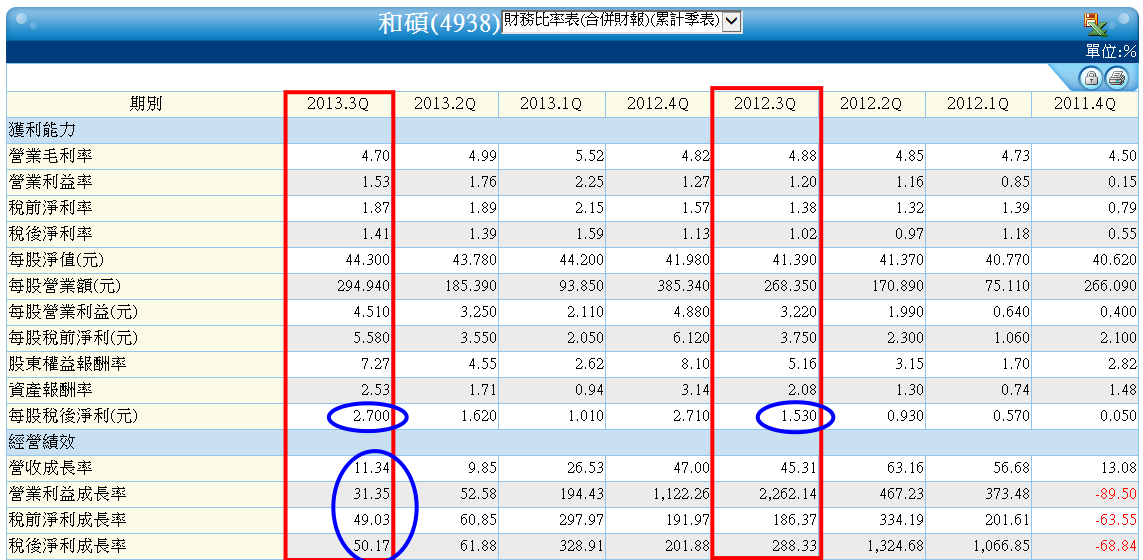Click the 營收成長率 row label

point(50,469)
